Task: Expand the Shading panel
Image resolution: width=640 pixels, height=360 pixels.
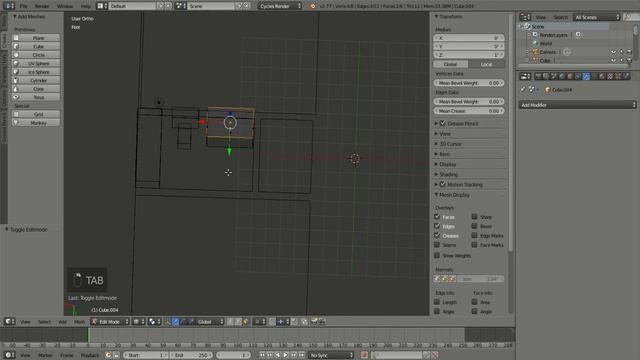Action: (x=448, y=175)
